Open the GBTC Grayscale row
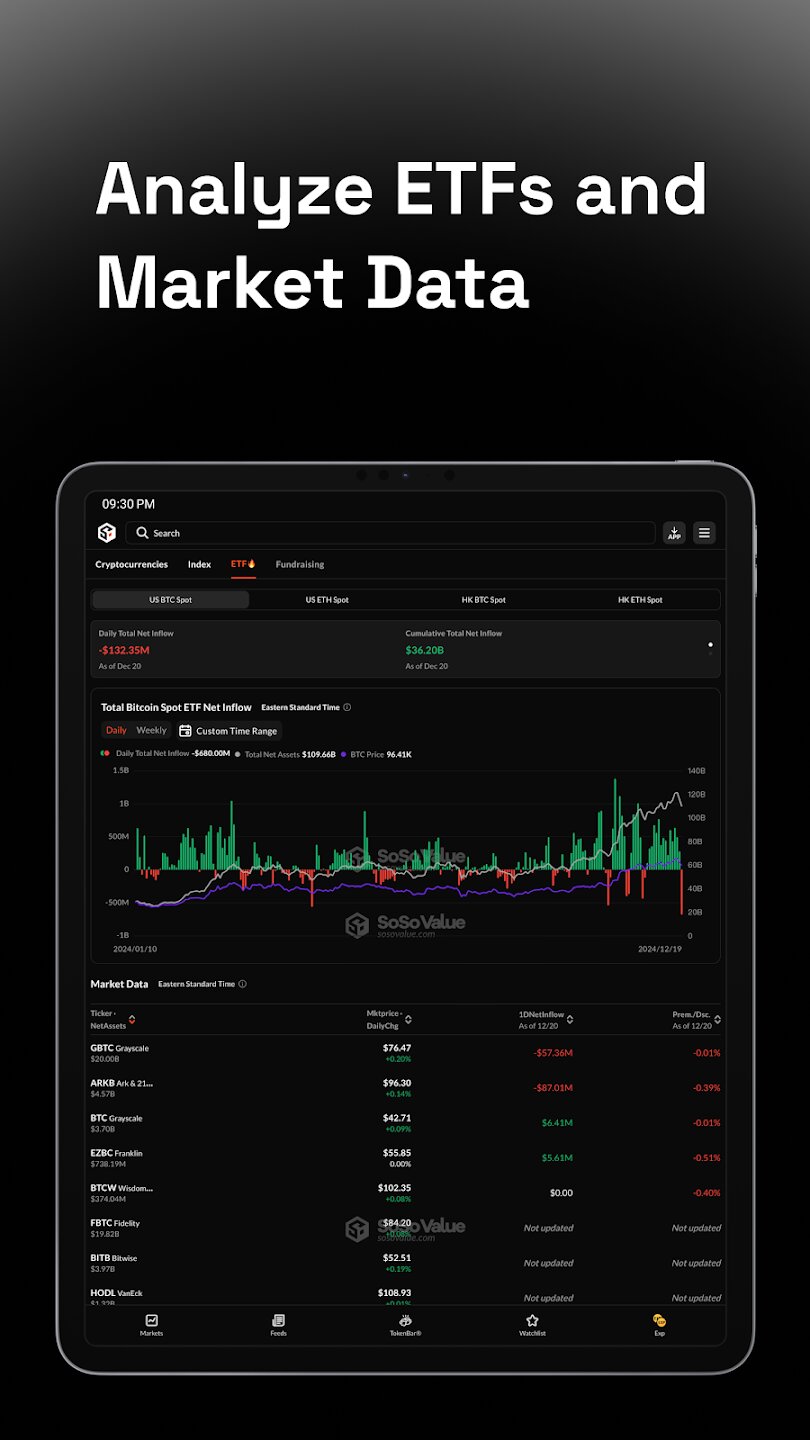The image size is (810, 1440). pos(405,1053)
